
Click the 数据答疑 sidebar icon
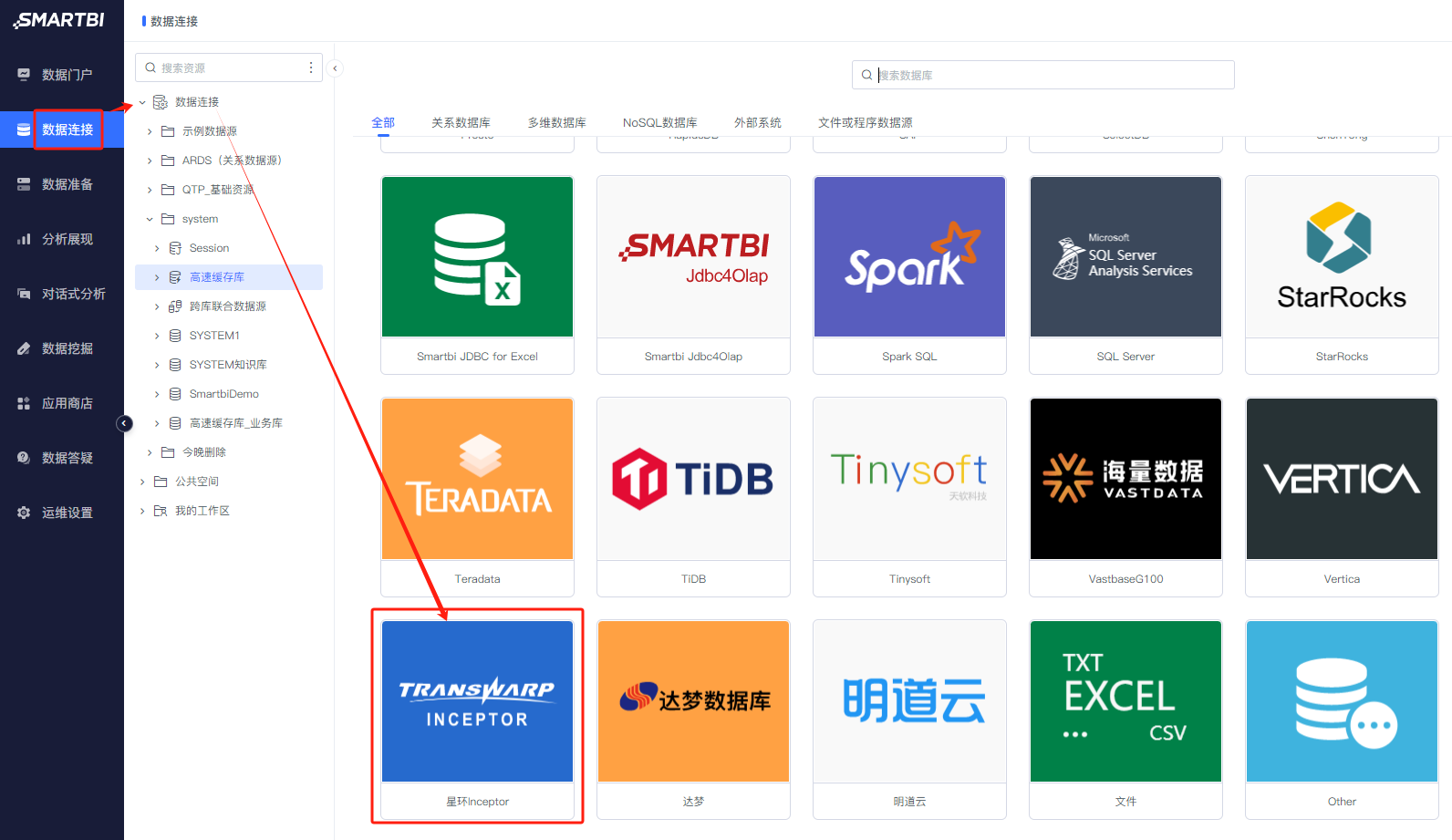(x=24, y=458)
